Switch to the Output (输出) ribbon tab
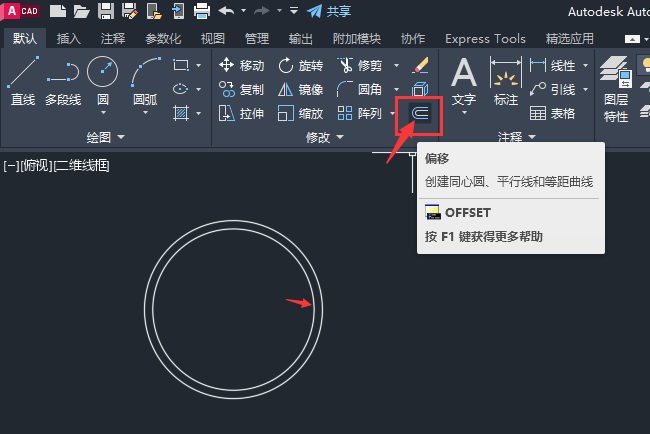Image resolution: width=650 pixels, height=434 pixels. pyautogui.click(x=301, y=39)
